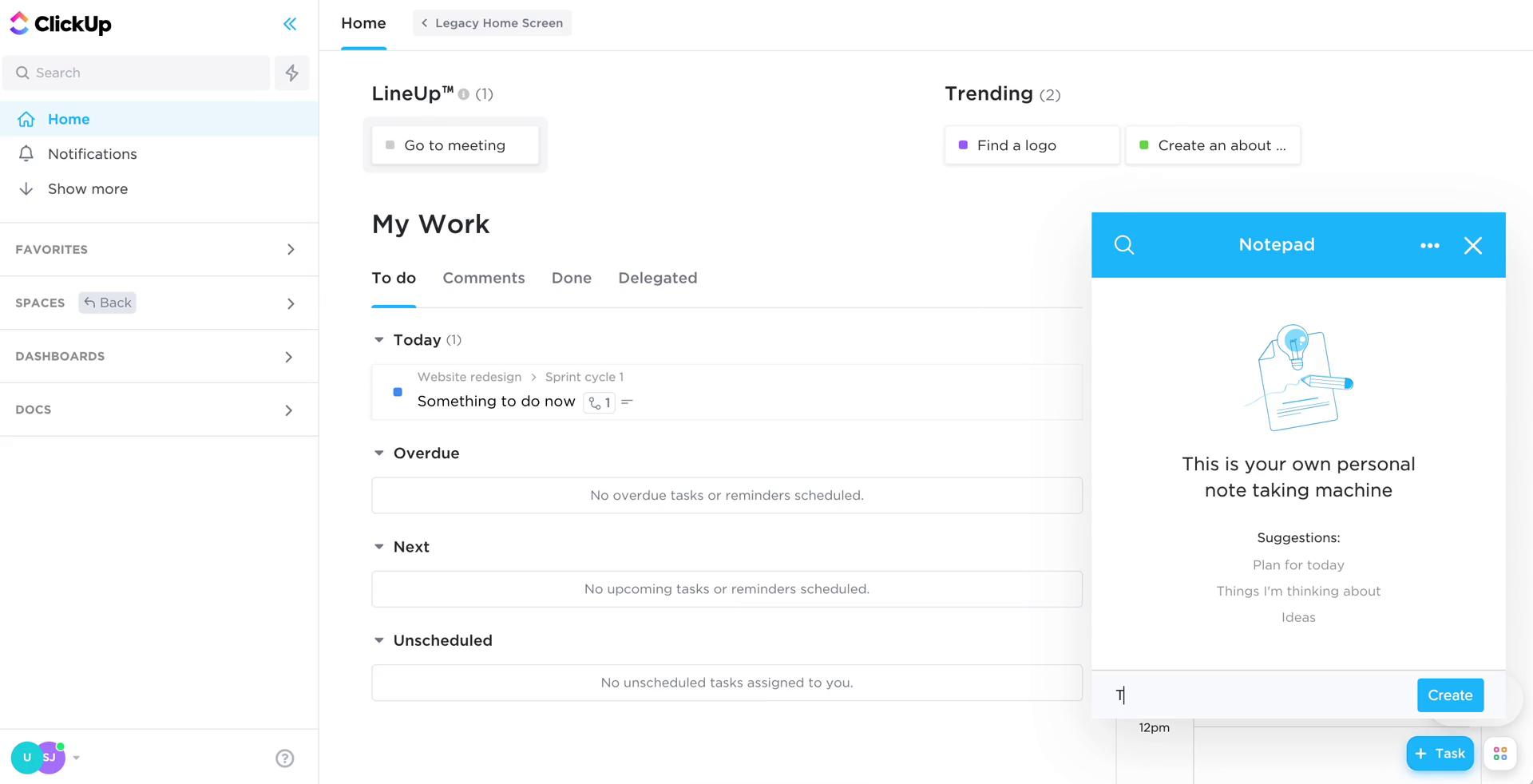Viewport: 1533px width, 784px height.
Task: Click the Search input field
Action: 137,73
